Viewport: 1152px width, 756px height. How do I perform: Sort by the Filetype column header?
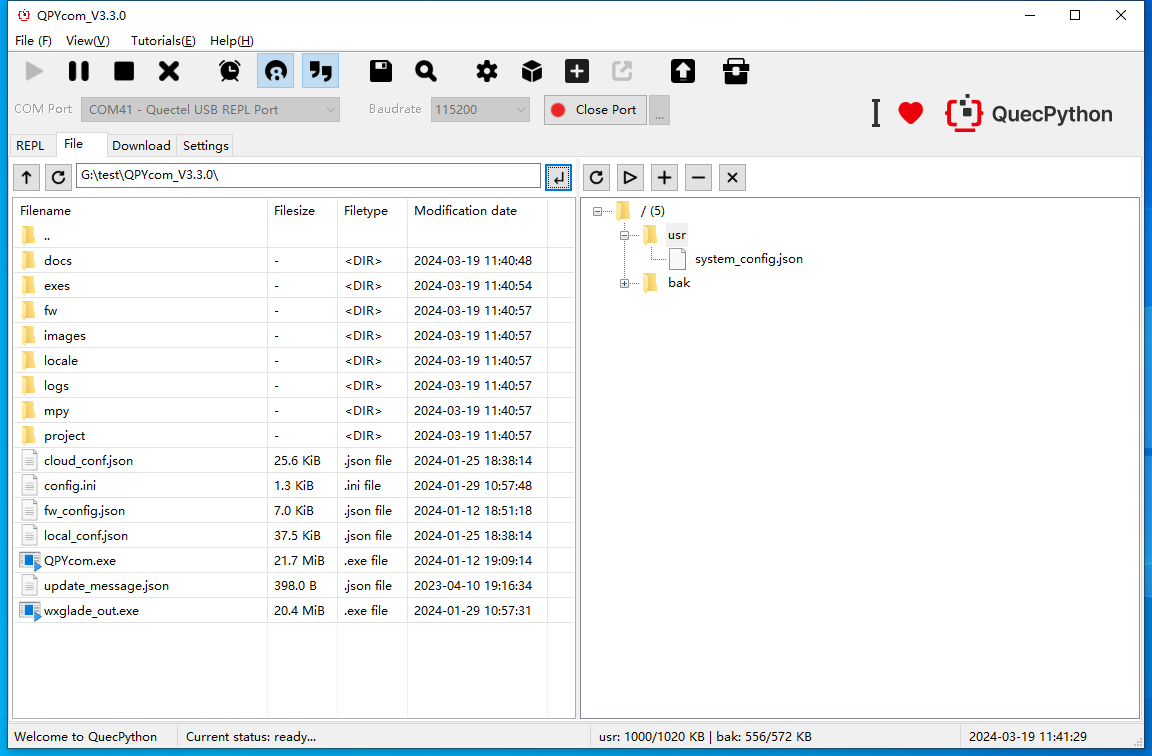(x=372, y=211)
